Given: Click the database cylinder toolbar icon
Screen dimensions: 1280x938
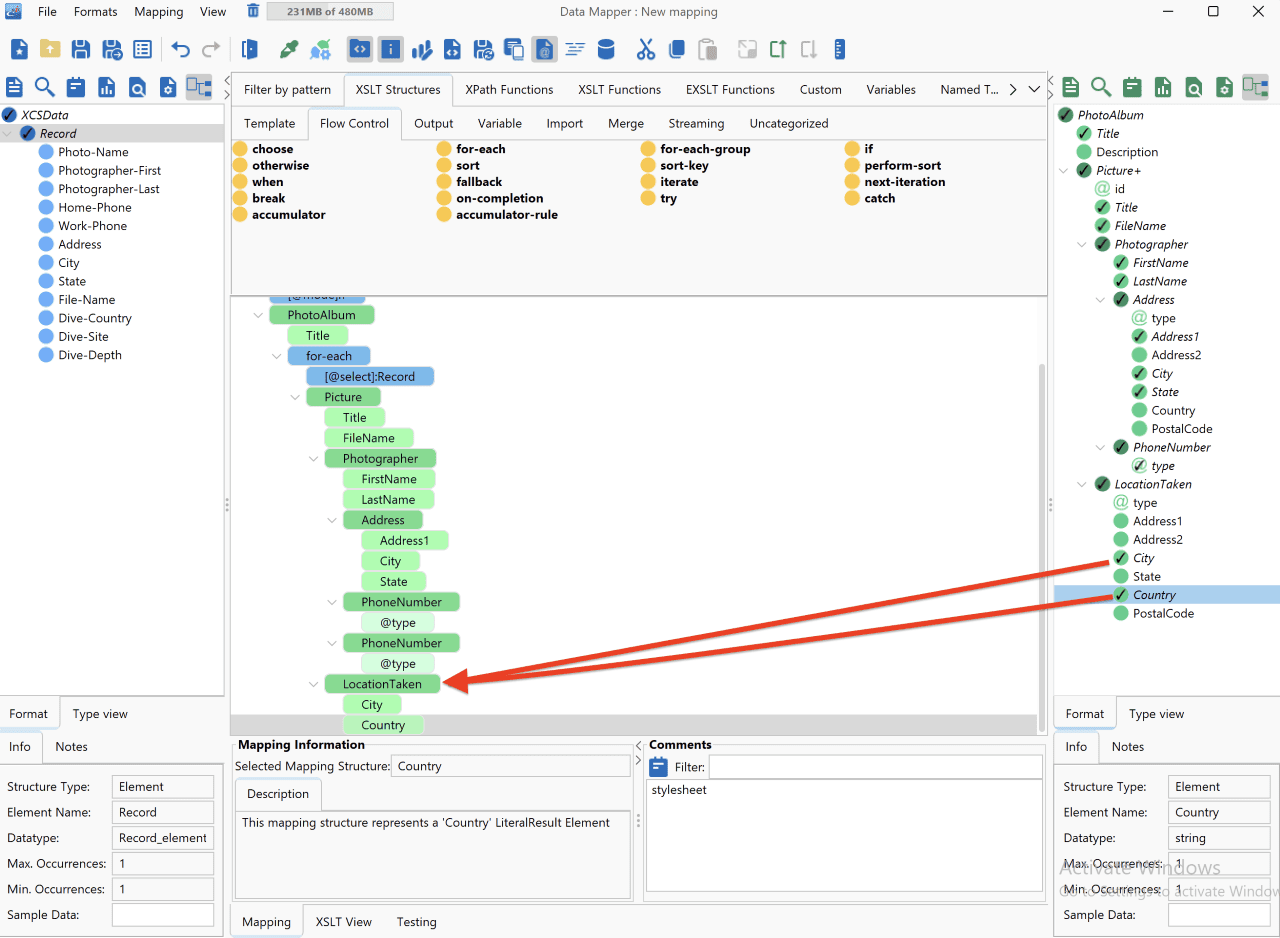Looking at the screenshot, I should [x=606, y=49].
